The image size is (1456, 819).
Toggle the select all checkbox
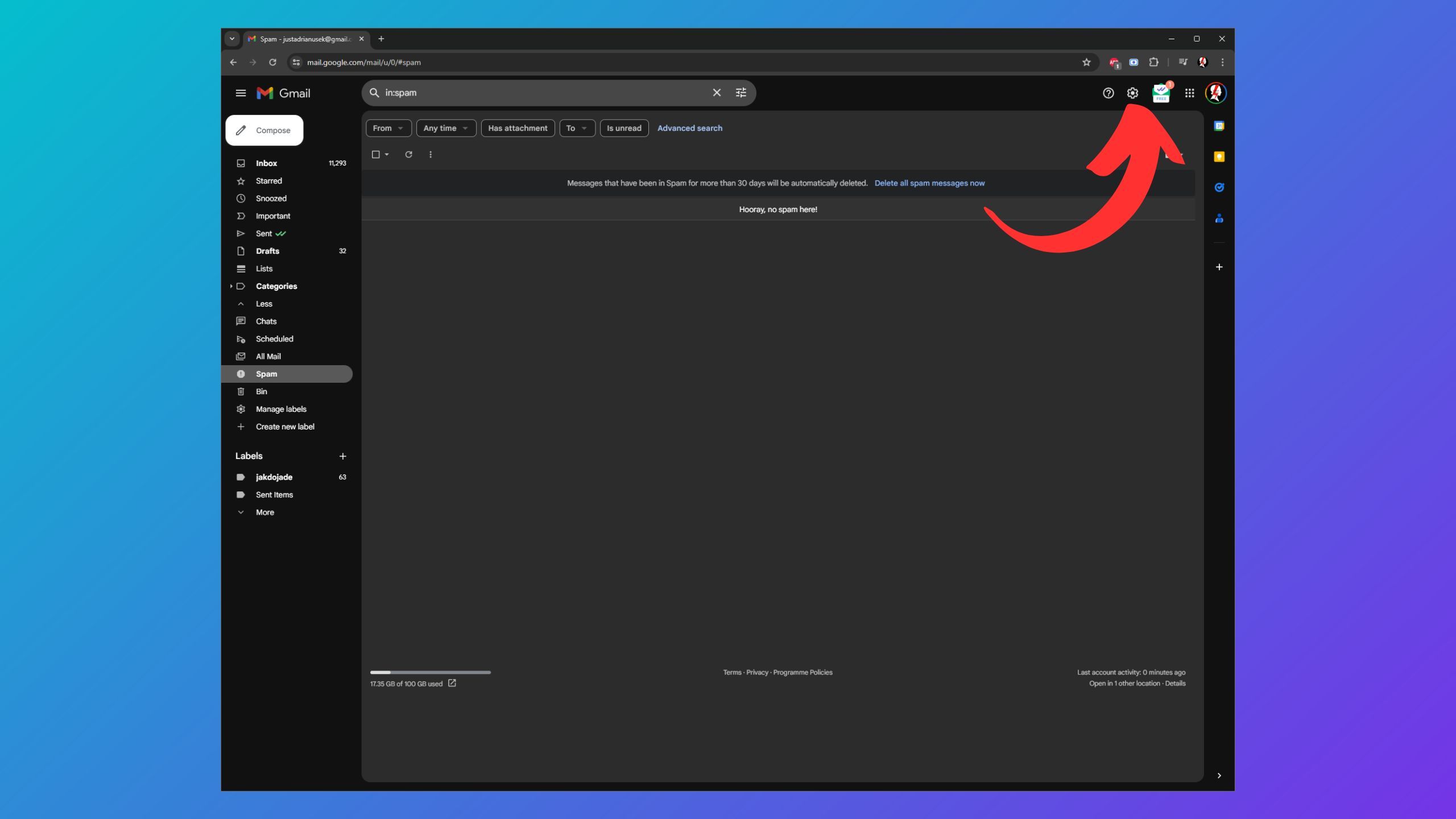coord(375,155)
